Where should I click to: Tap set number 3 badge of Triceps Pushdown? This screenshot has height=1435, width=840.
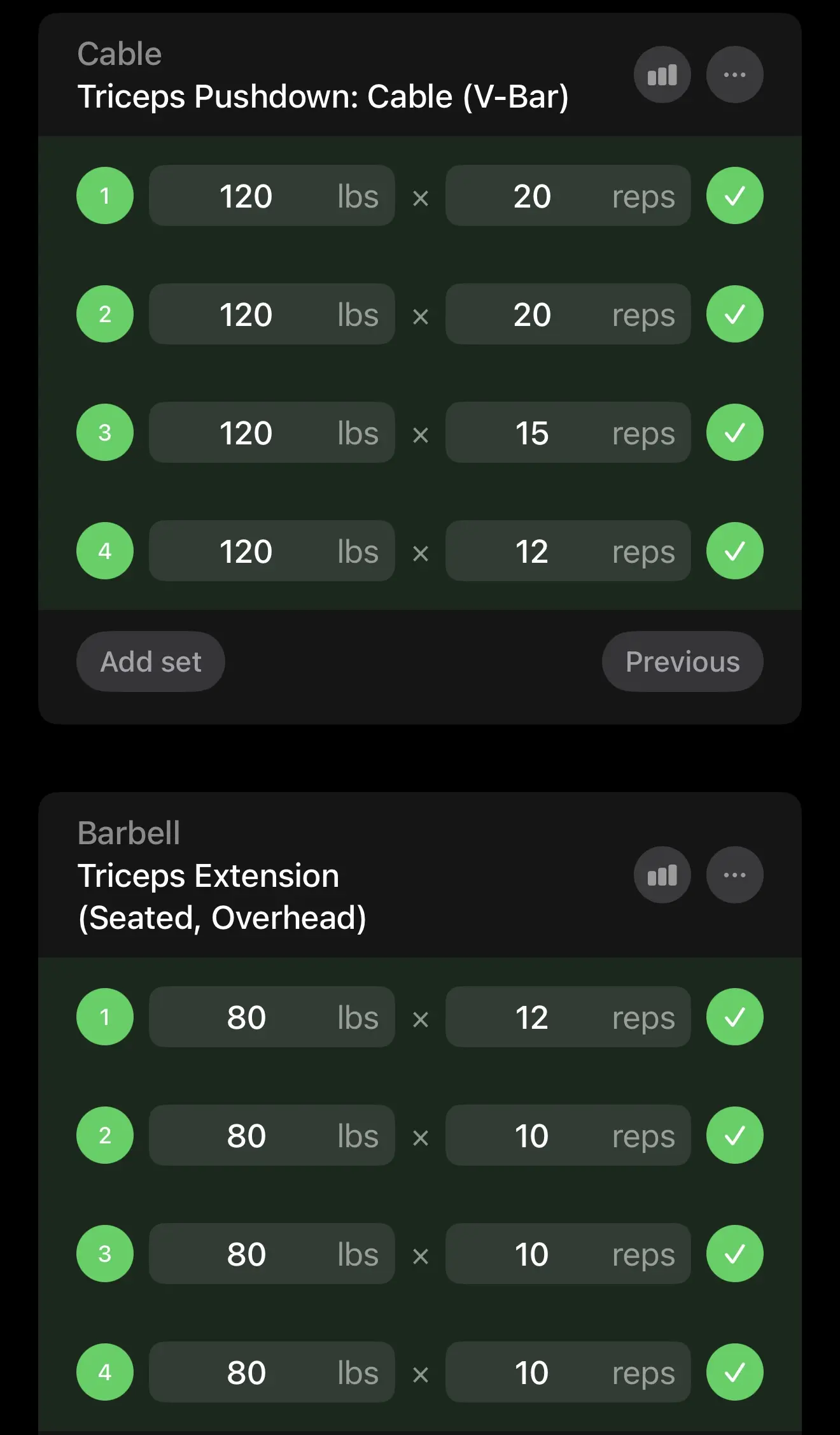pyautogui.click(x=105, y=432)
